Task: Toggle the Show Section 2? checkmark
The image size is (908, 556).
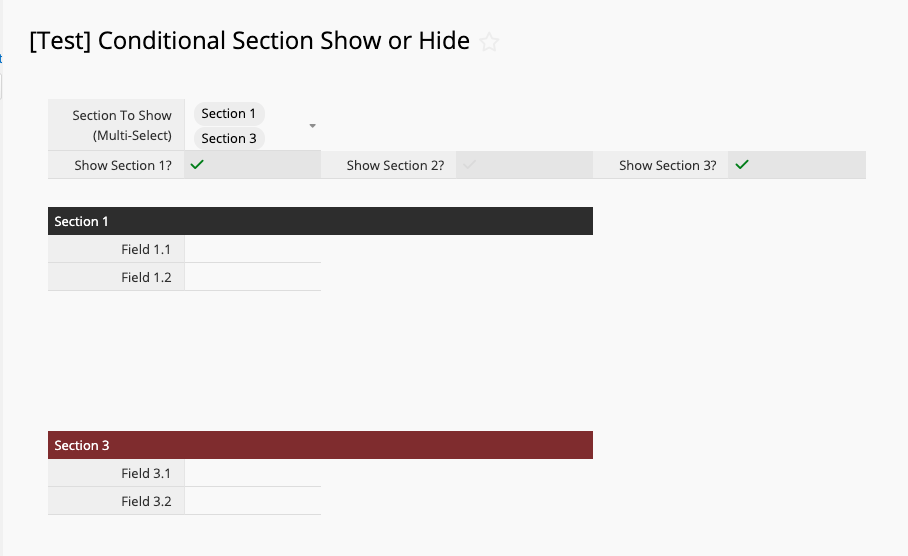Action: [x=470, y=164]
